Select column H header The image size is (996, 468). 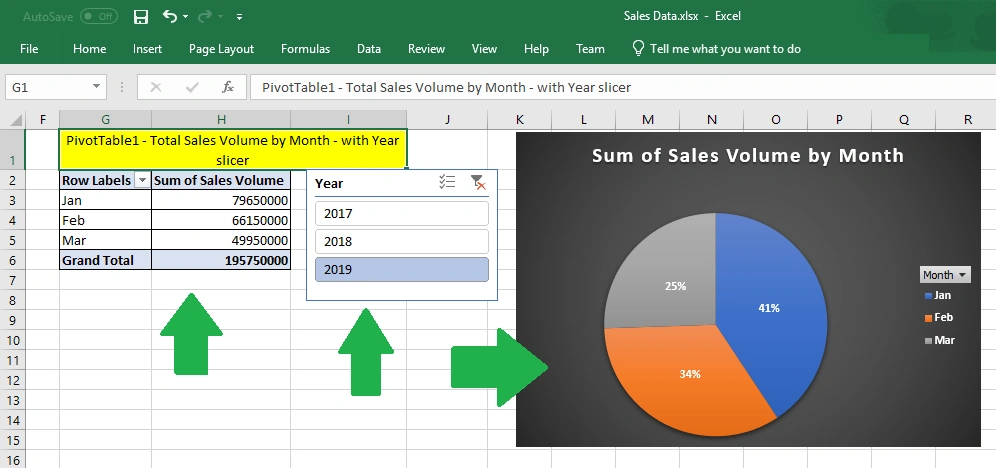(x=221, y=119)
